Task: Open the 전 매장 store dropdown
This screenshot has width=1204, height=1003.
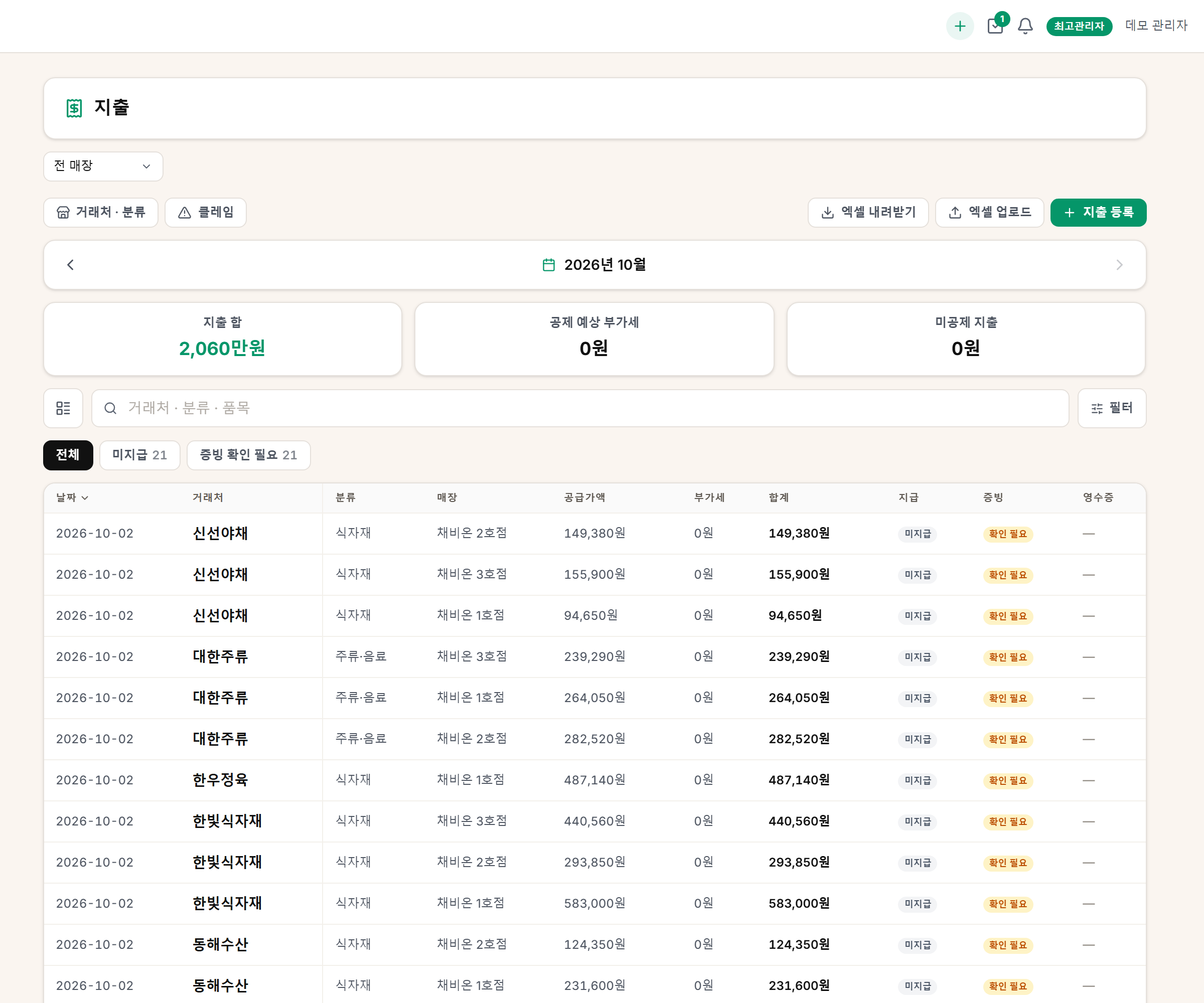Action: 103,166
